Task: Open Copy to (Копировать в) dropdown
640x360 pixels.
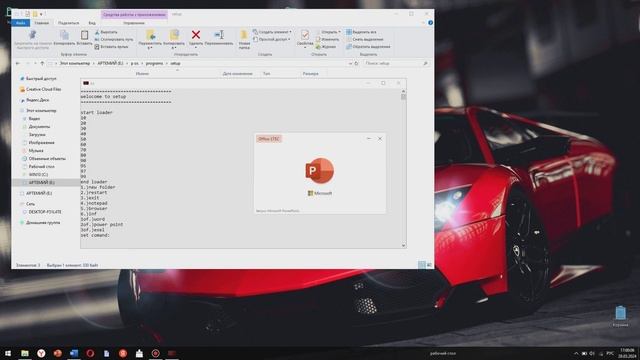Action: (174, 40)
